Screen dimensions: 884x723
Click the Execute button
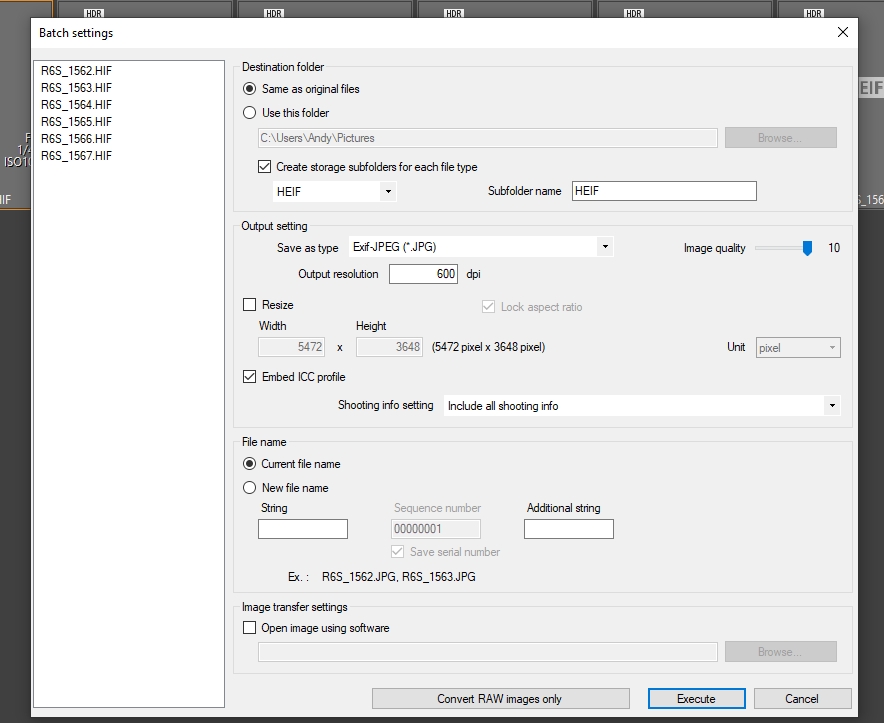tap(696, 698)
